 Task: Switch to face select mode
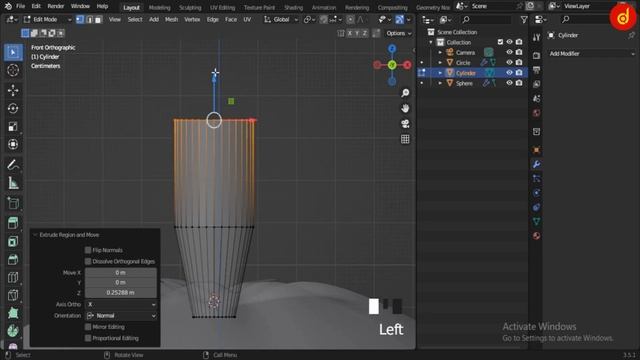pyautogui.click(x=98, y=19)
